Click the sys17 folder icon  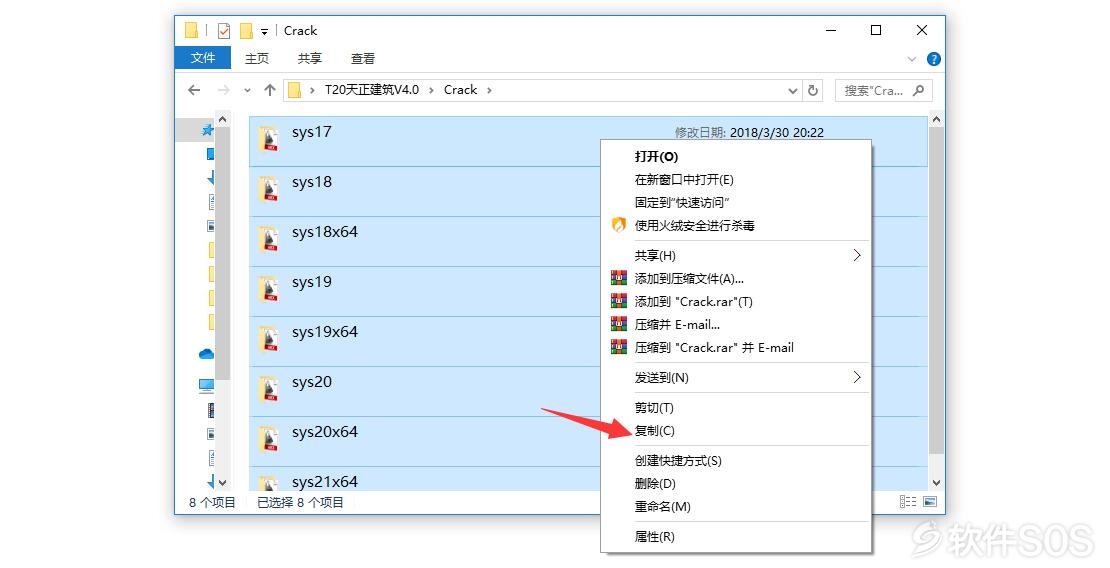(268, 139)
